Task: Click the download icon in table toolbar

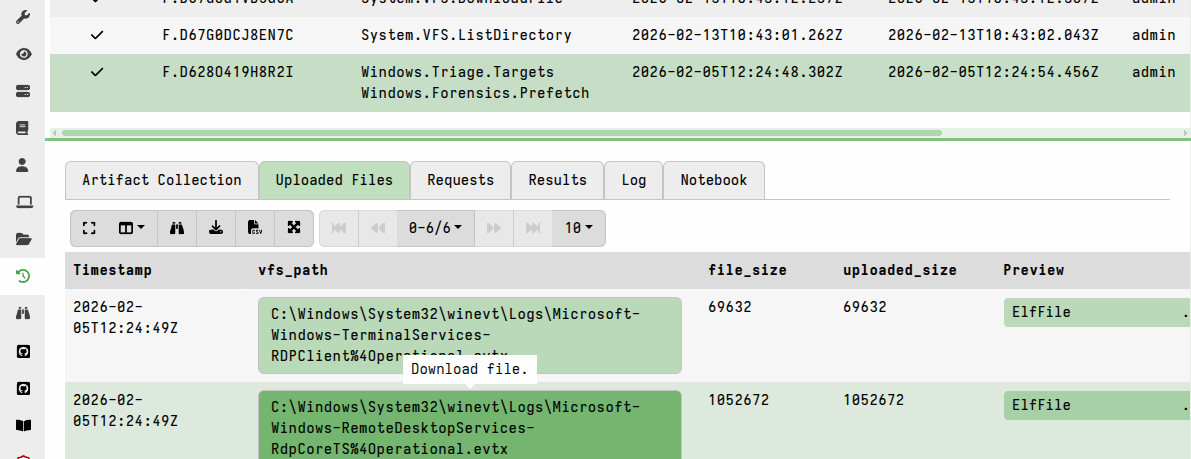Action: [215, 228]
